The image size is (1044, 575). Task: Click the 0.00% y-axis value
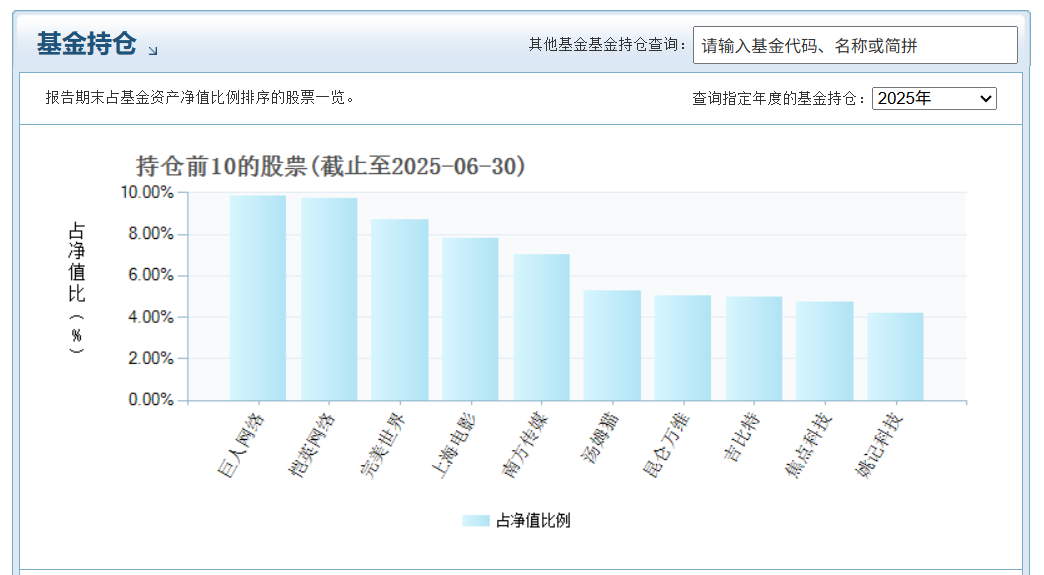pos(150,399)
